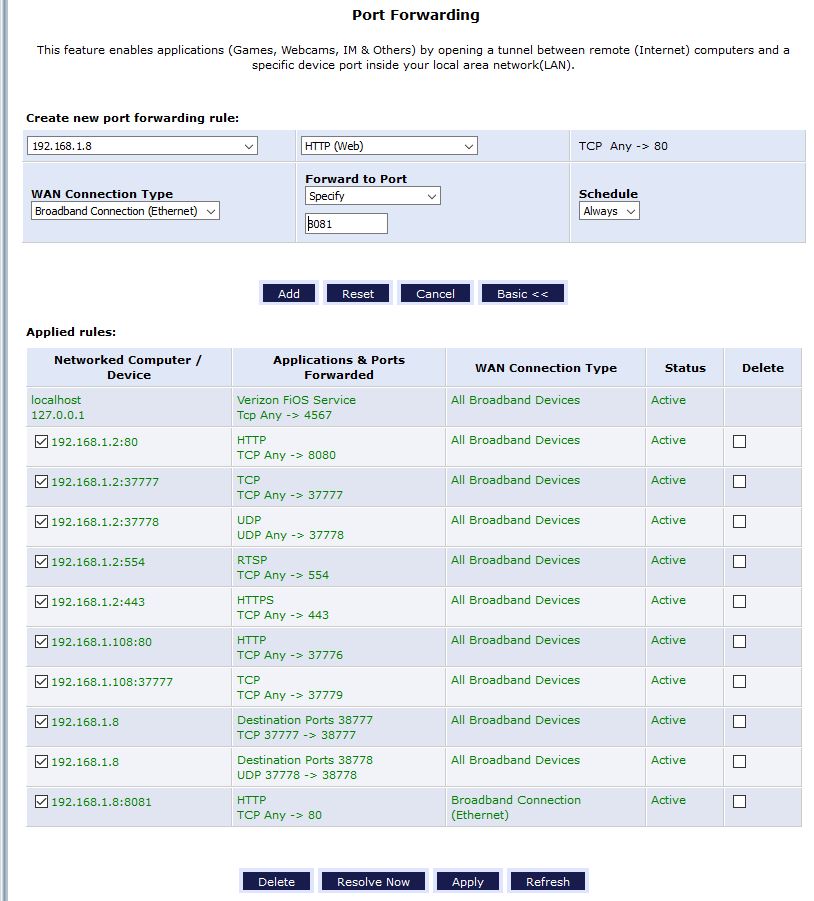Tick the Delete checkbox for the HTTPS rule

pos(739,602)
